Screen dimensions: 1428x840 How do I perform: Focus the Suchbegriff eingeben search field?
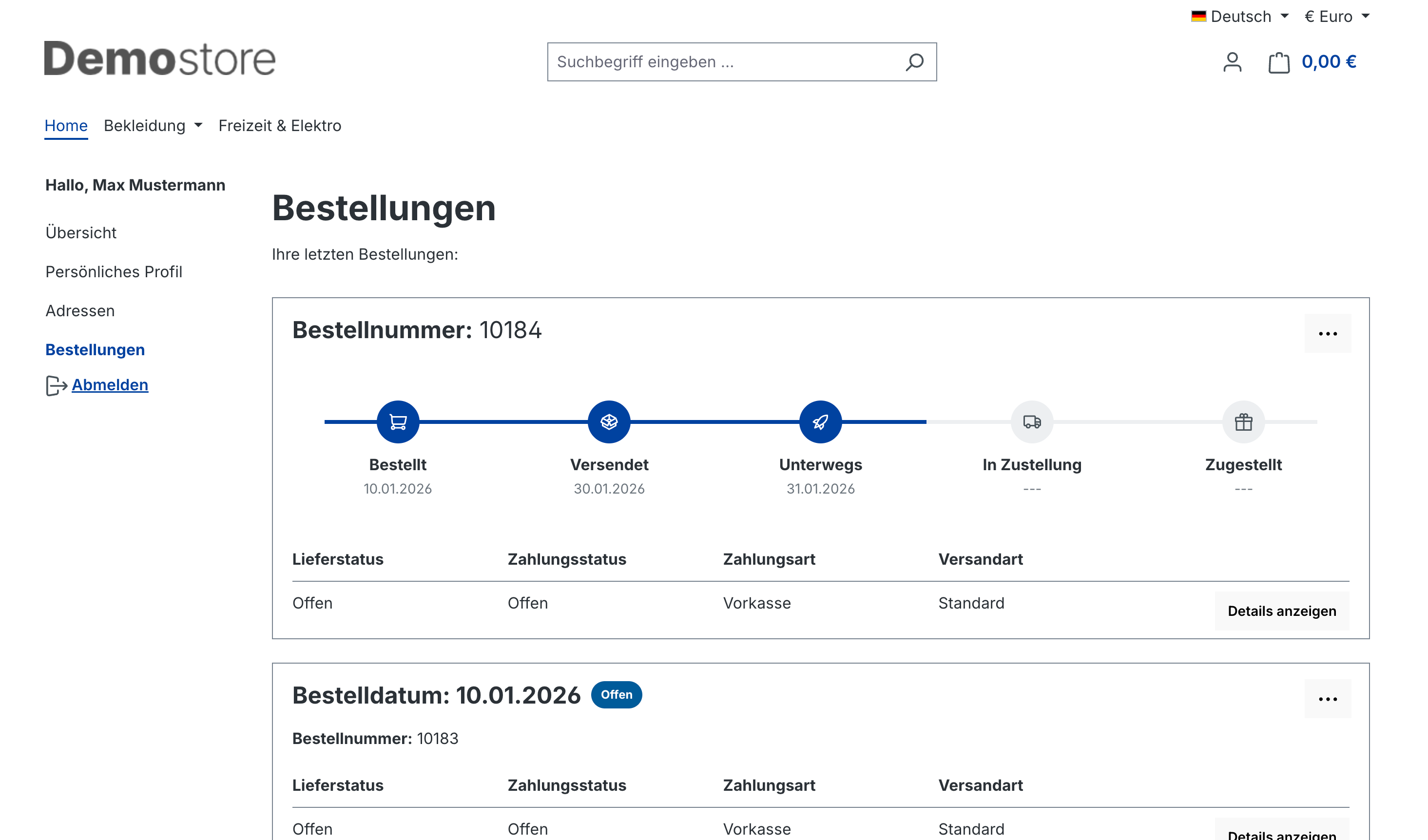pyautogui.click(x=742, y=62)
